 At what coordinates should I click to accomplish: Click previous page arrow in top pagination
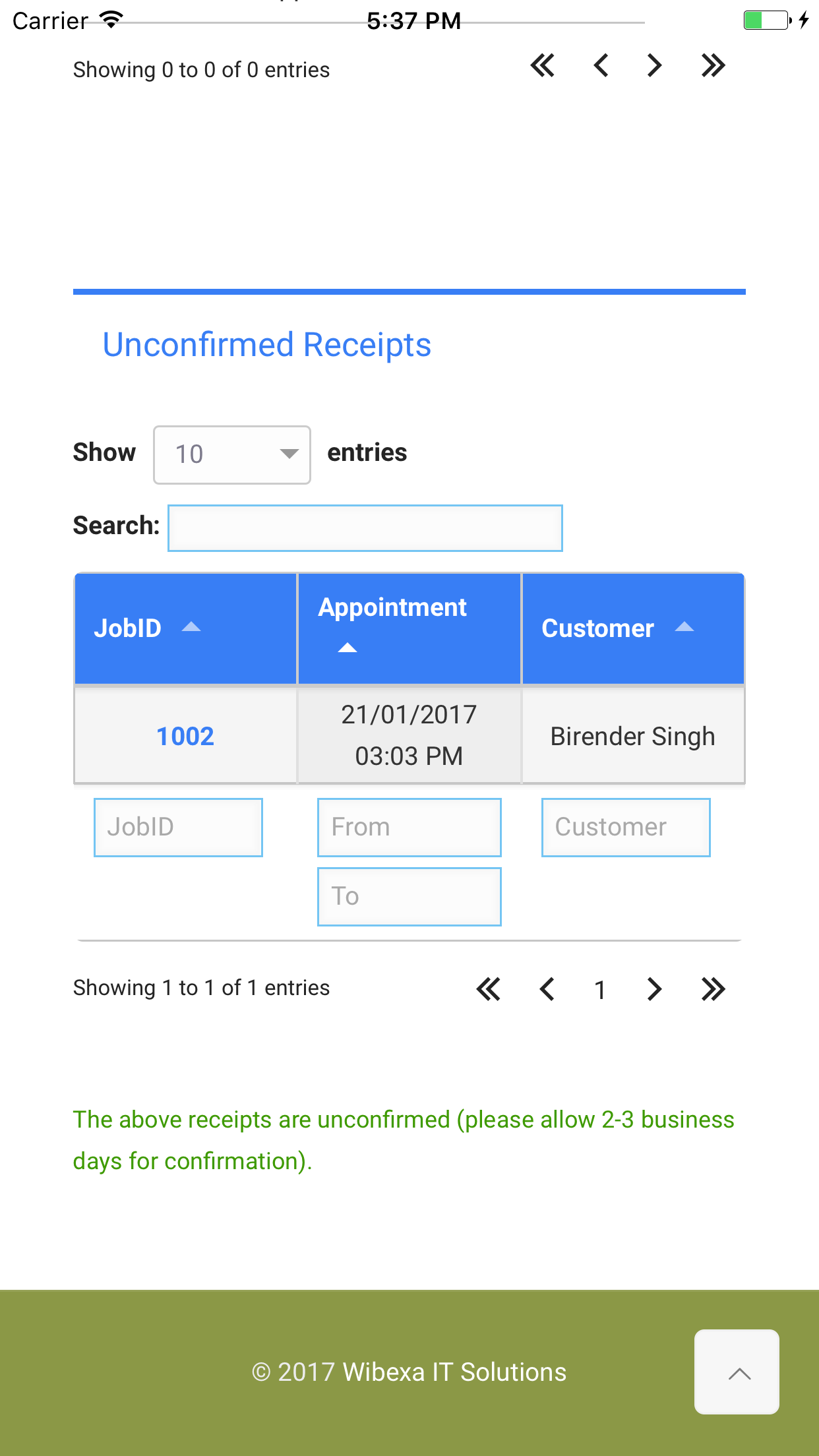[601, 65]
